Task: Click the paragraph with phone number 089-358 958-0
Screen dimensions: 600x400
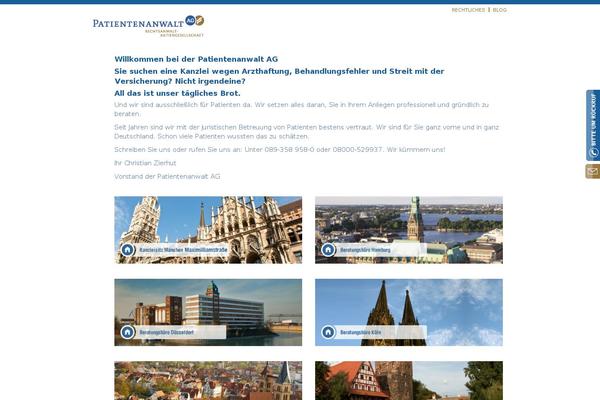Action: coord(279,150)
